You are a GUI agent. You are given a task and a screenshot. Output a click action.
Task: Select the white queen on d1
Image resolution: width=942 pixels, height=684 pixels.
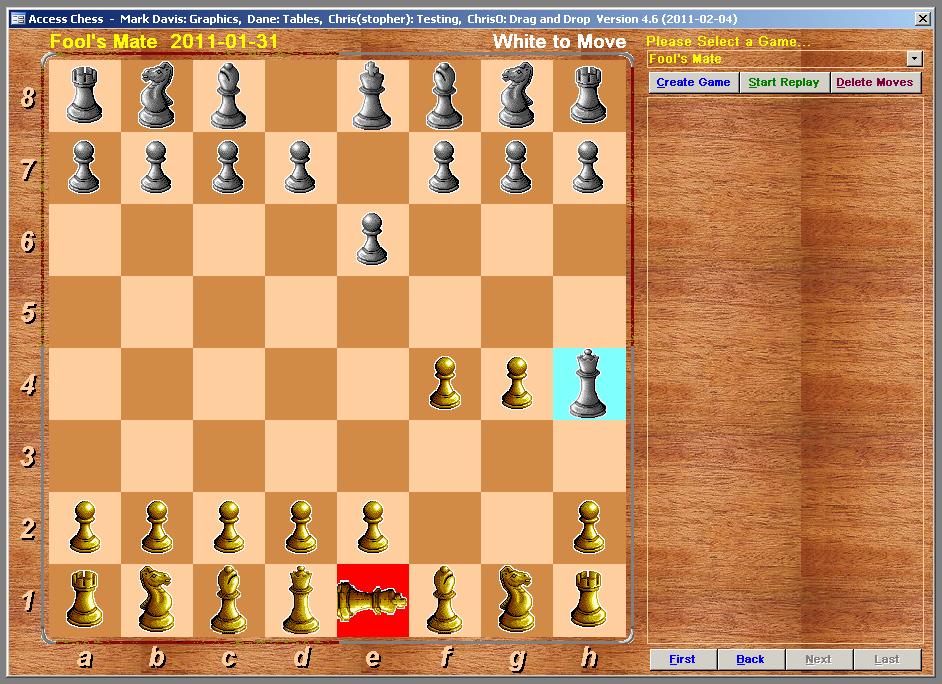pyautogui.click(x=300, y=600)
